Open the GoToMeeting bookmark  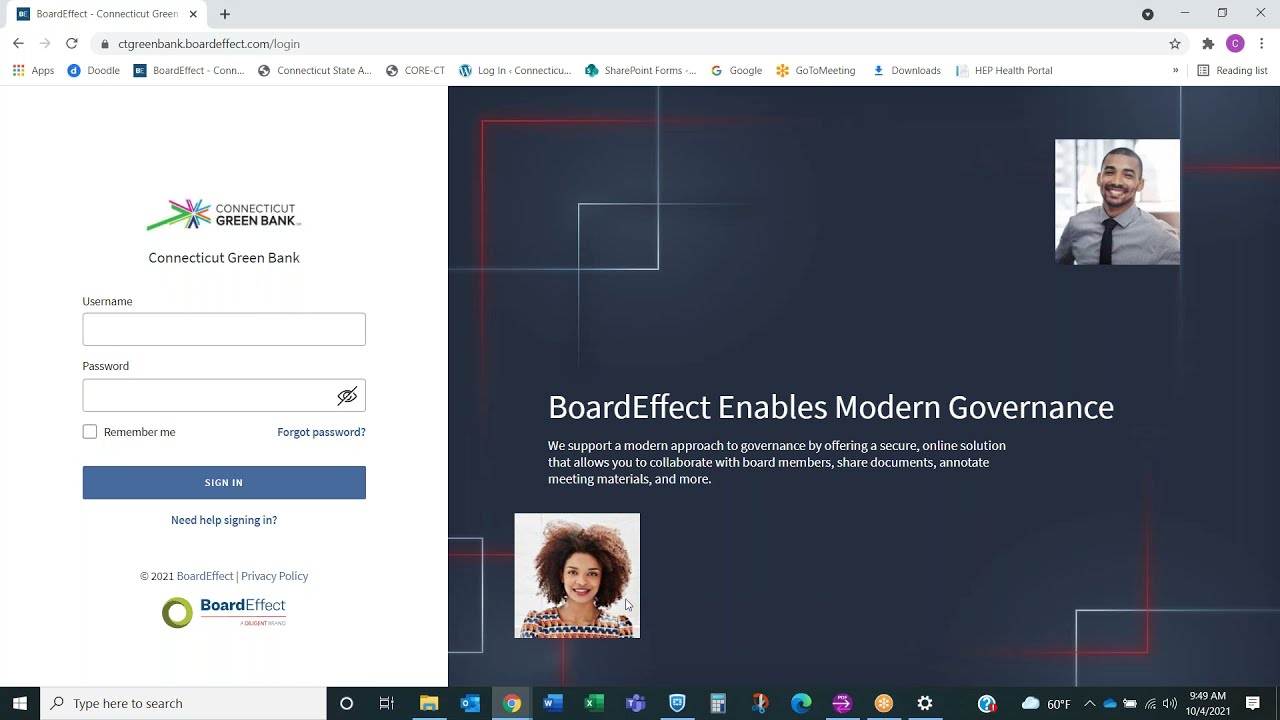pos(815,71)
